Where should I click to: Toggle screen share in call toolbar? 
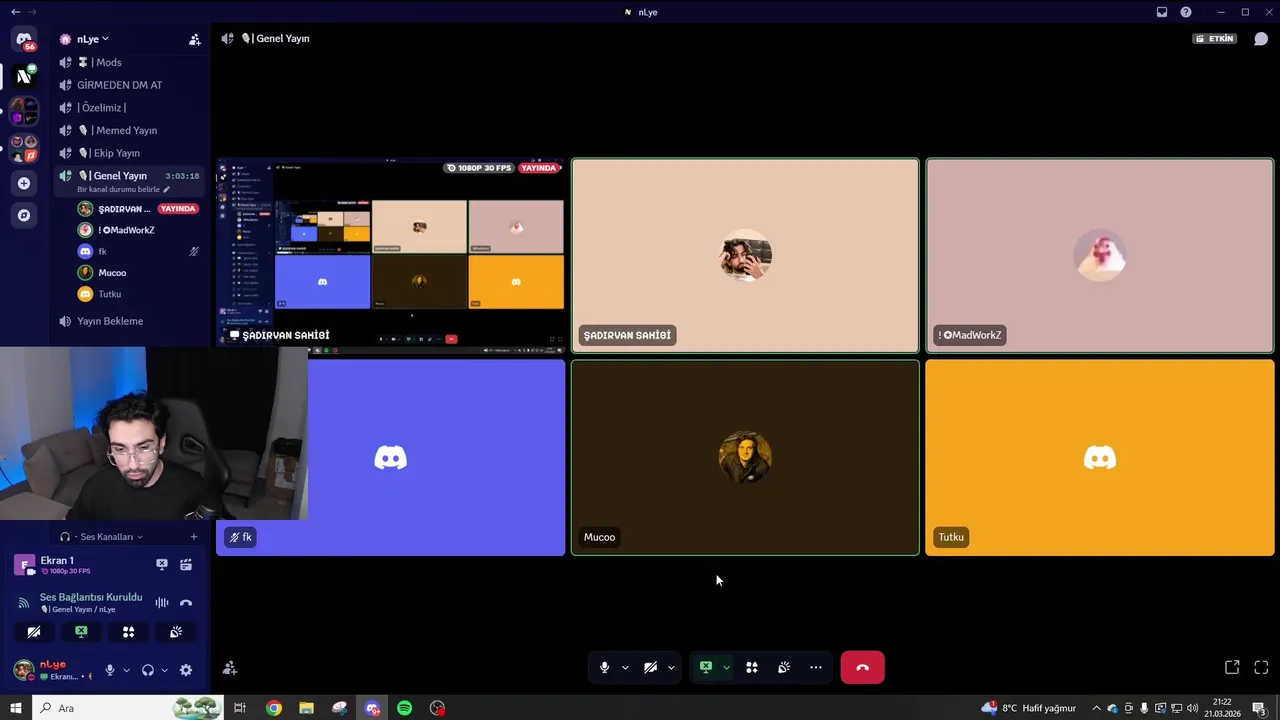(706, 667)
